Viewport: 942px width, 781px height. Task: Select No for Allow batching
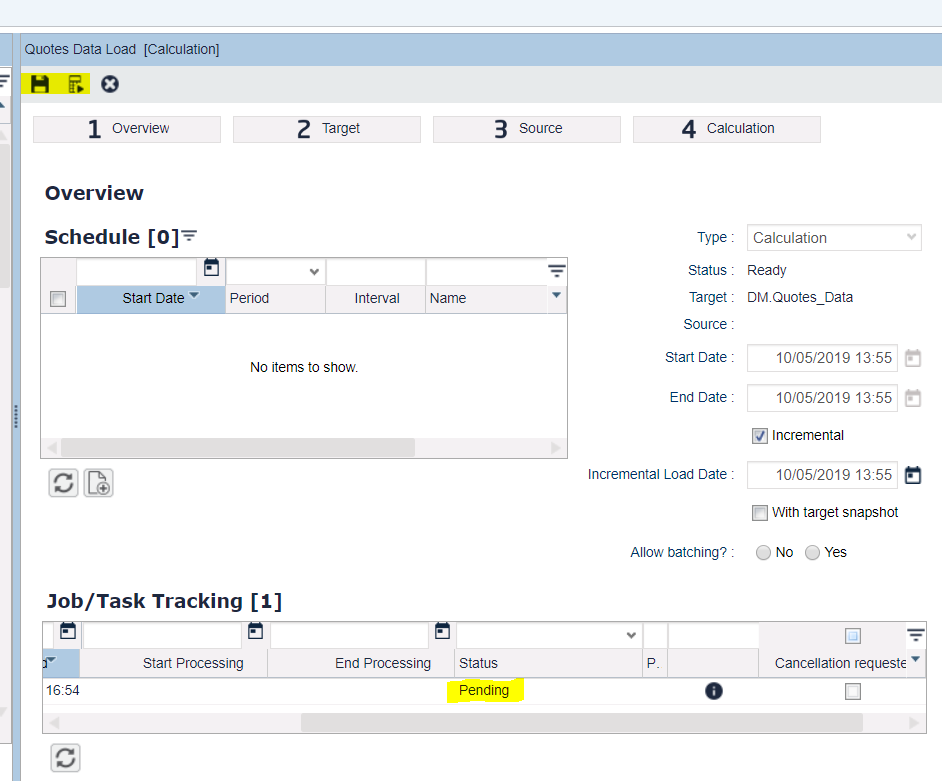(x=764, y=553)
